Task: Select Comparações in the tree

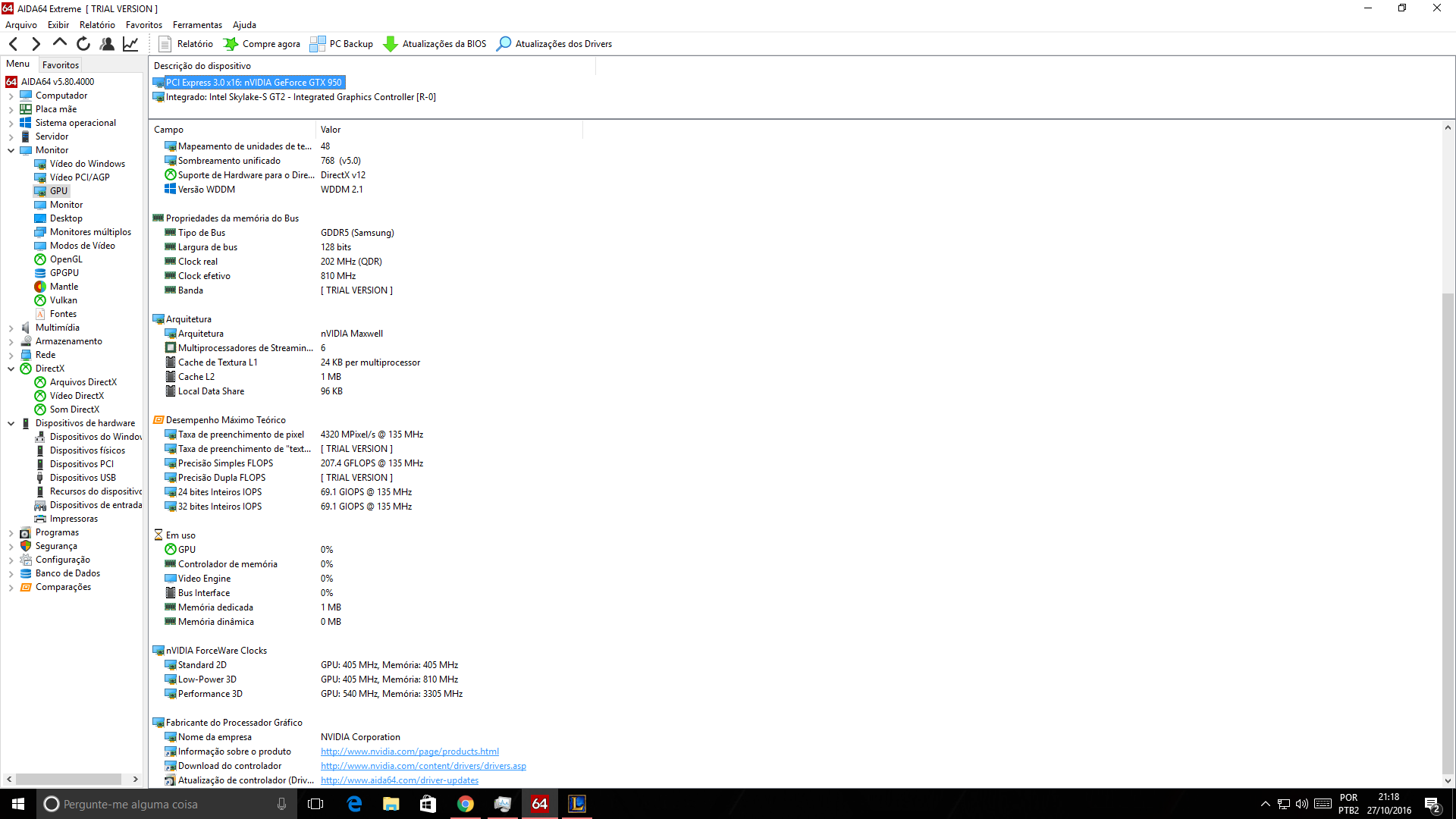Action: click(x=63, y=587)
